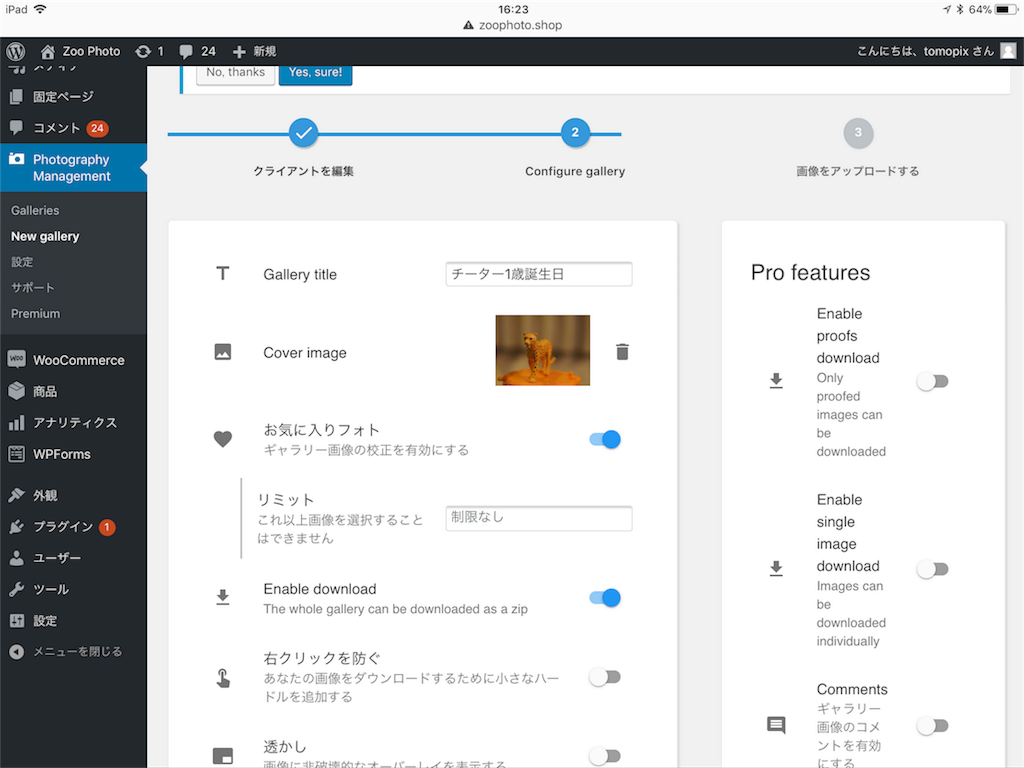Click the cheetah cover image thumbnail
This screenshot has width=1024, height=768.
pyautogui.click(x=543, y=351)
